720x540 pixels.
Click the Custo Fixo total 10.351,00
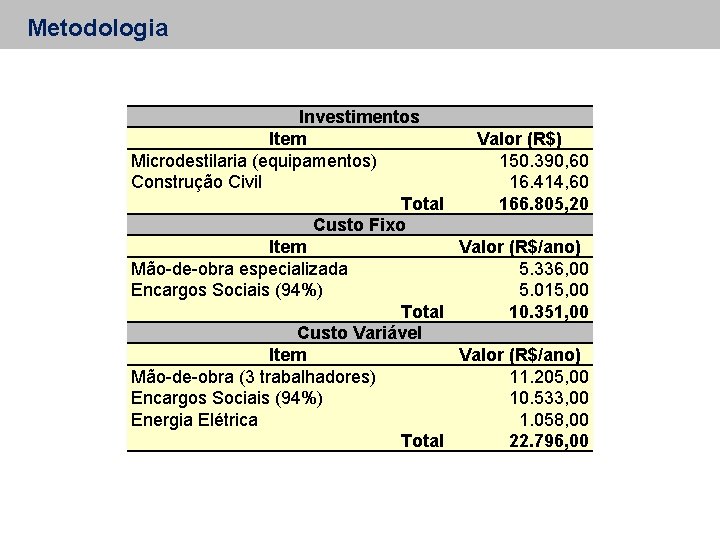pos(549,312)
